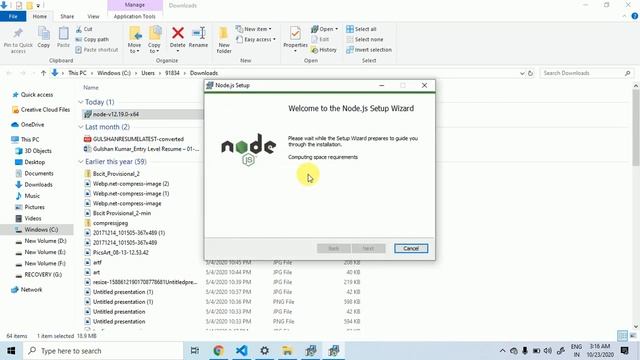
Task: Click Invert selection in ribbon
Action: (369, 50)
